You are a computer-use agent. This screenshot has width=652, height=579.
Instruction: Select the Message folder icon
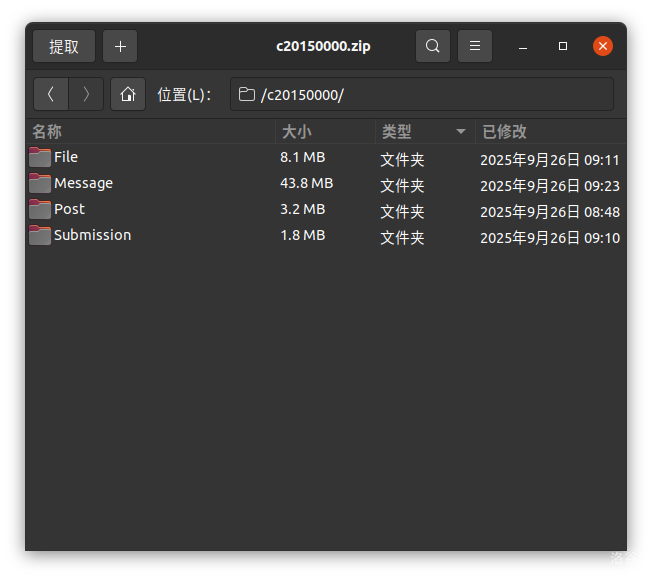tap(40, 183)
